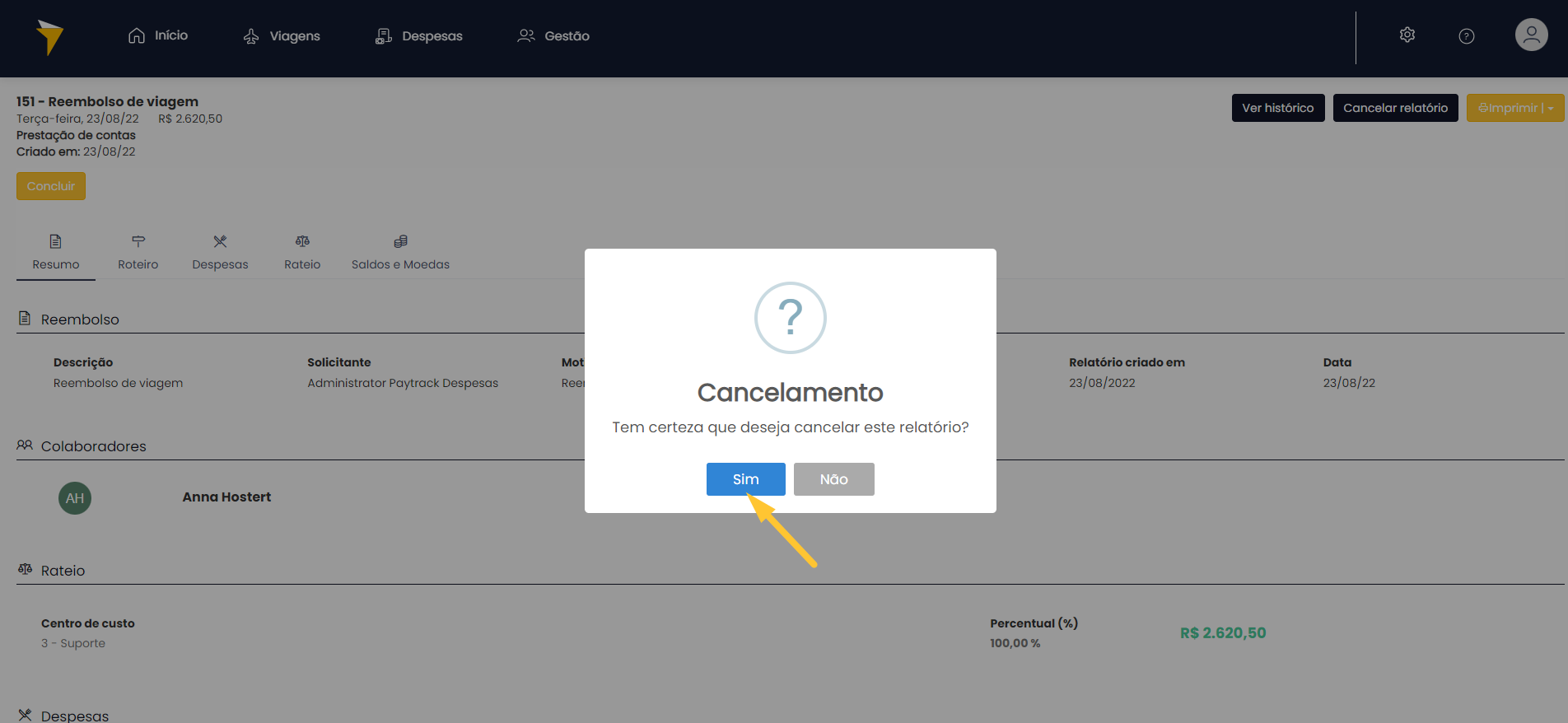Select the Rateio balance scale icon

pyautogui.click(x=302, y=241)
